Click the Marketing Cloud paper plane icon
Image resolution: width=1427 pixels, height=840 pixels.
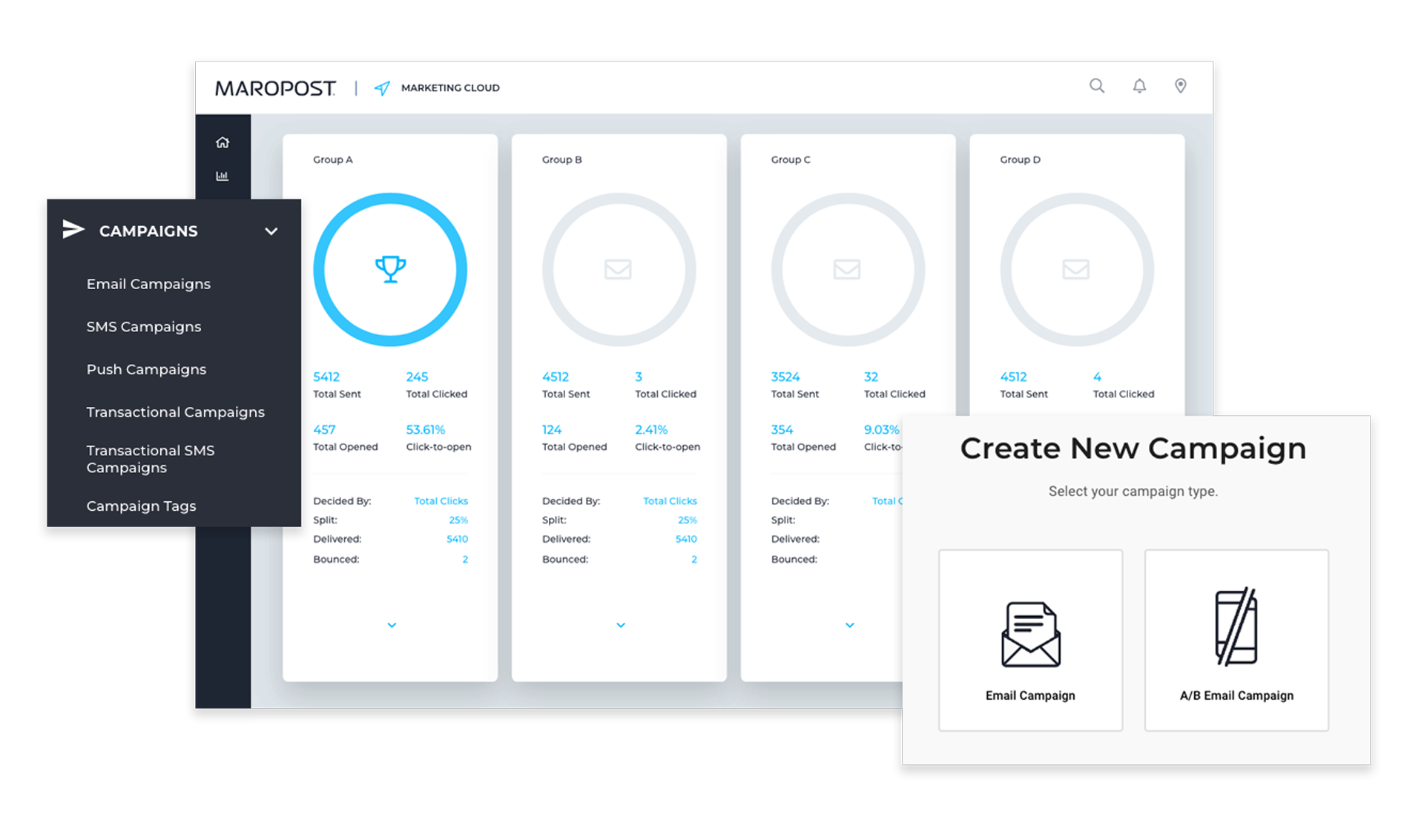coord(382,88)
